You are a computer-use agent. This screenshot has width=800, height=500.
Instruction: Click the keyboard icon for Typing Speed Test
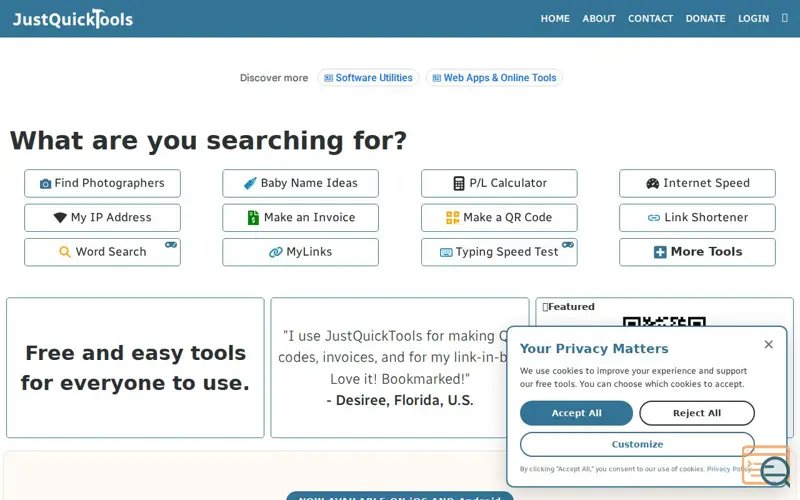coord(446,253)
